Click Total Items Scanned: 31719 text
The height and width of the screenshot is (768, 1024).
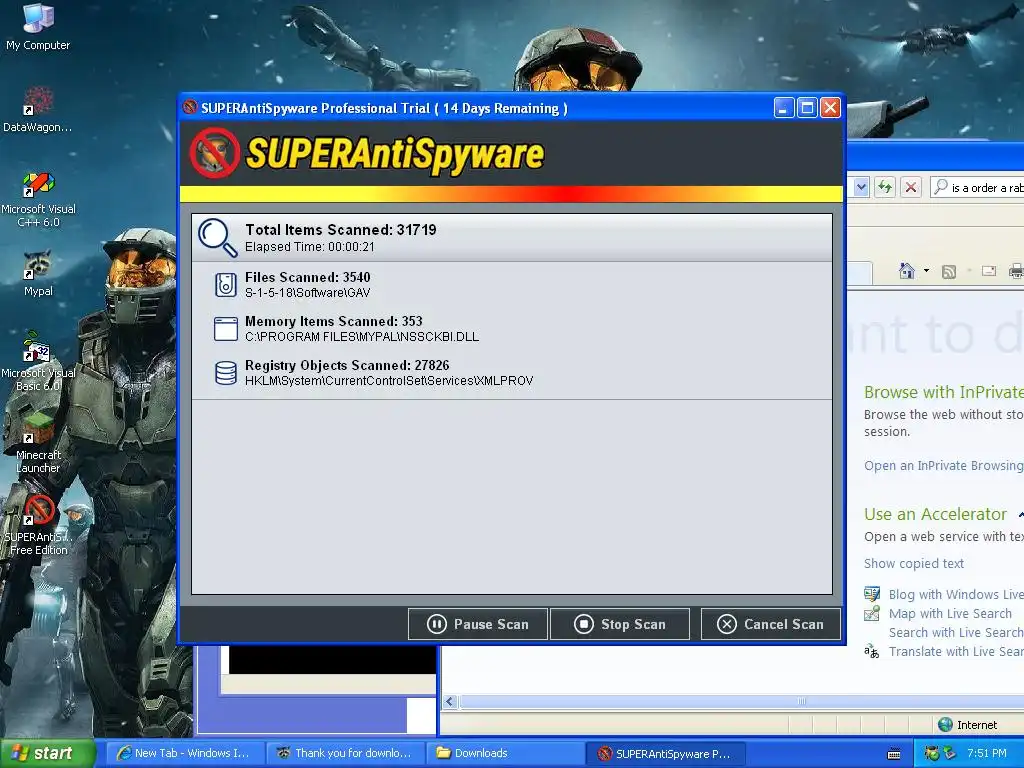[x=340, y=230]
